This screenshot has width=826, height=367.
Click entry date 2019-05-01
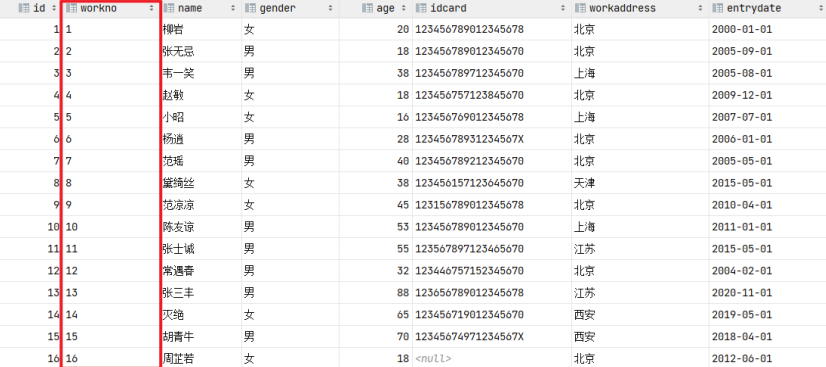coord(742,315)
